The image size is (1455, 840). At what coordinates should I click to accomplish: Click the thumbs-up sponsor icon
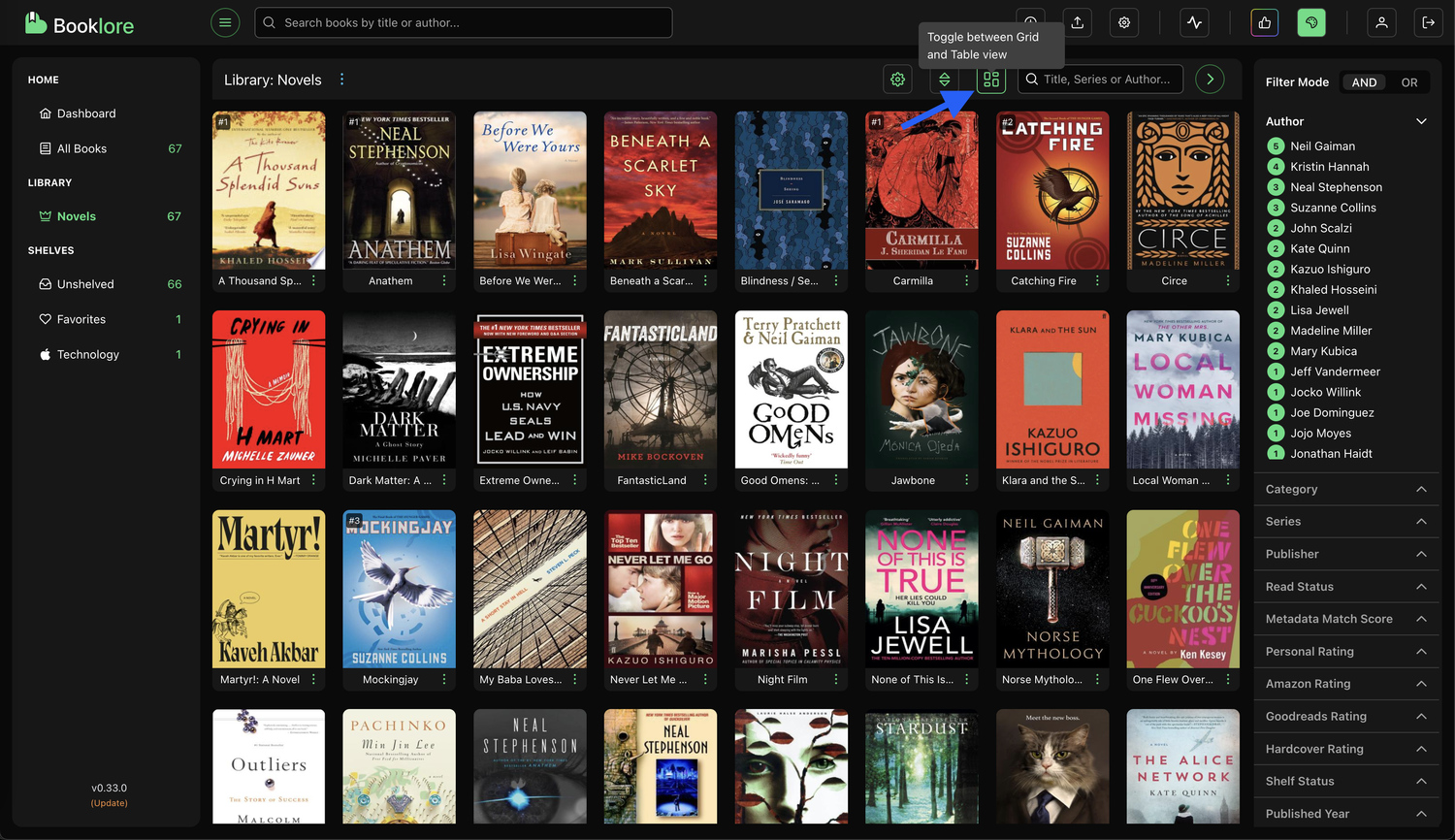(1263, 21)
